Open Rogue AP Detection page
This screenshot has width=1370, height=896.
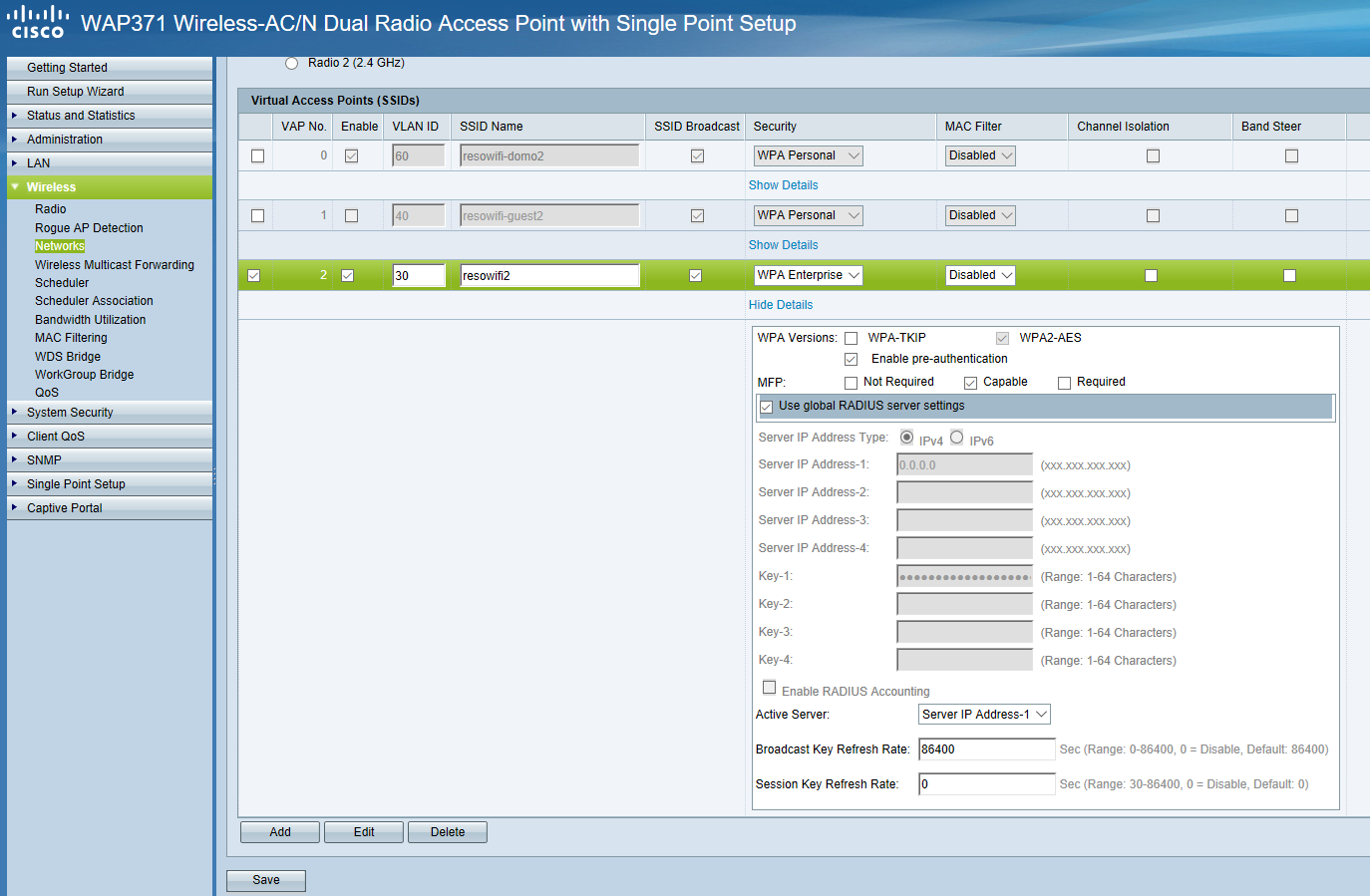click(89, 228)
